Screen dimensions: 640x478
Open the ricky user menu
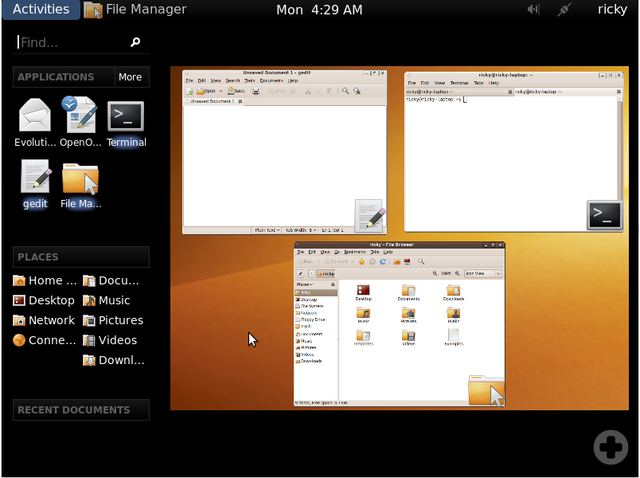pyautogui.click(x=612, y=9)
